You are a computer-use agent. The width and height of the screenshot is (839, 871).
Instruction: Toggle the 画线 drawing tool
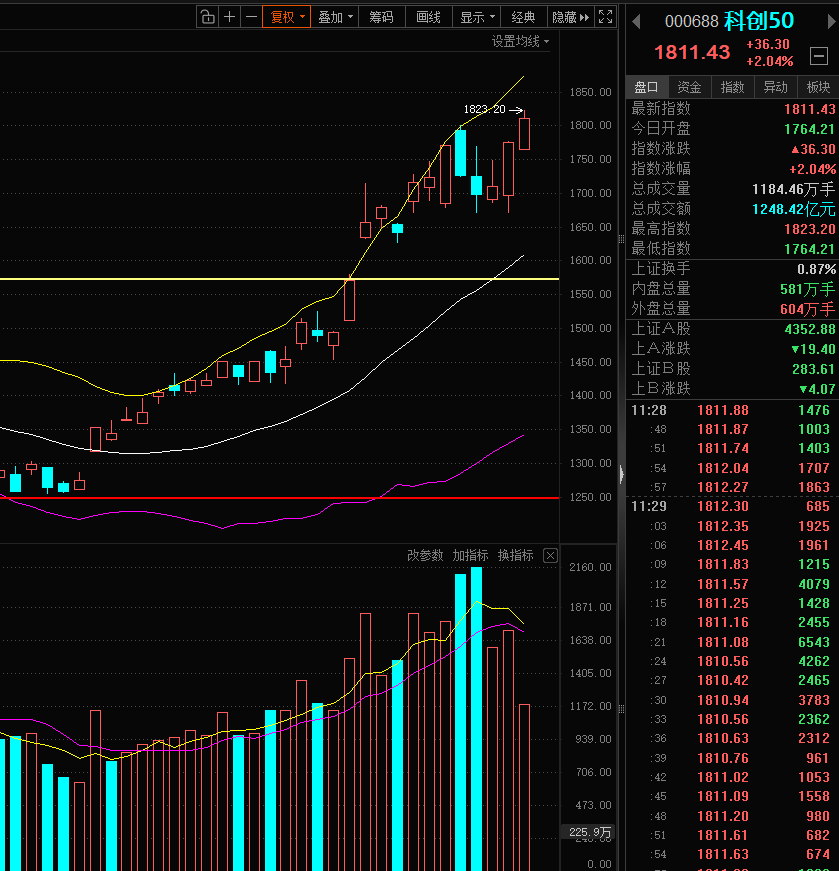point(428,17)
